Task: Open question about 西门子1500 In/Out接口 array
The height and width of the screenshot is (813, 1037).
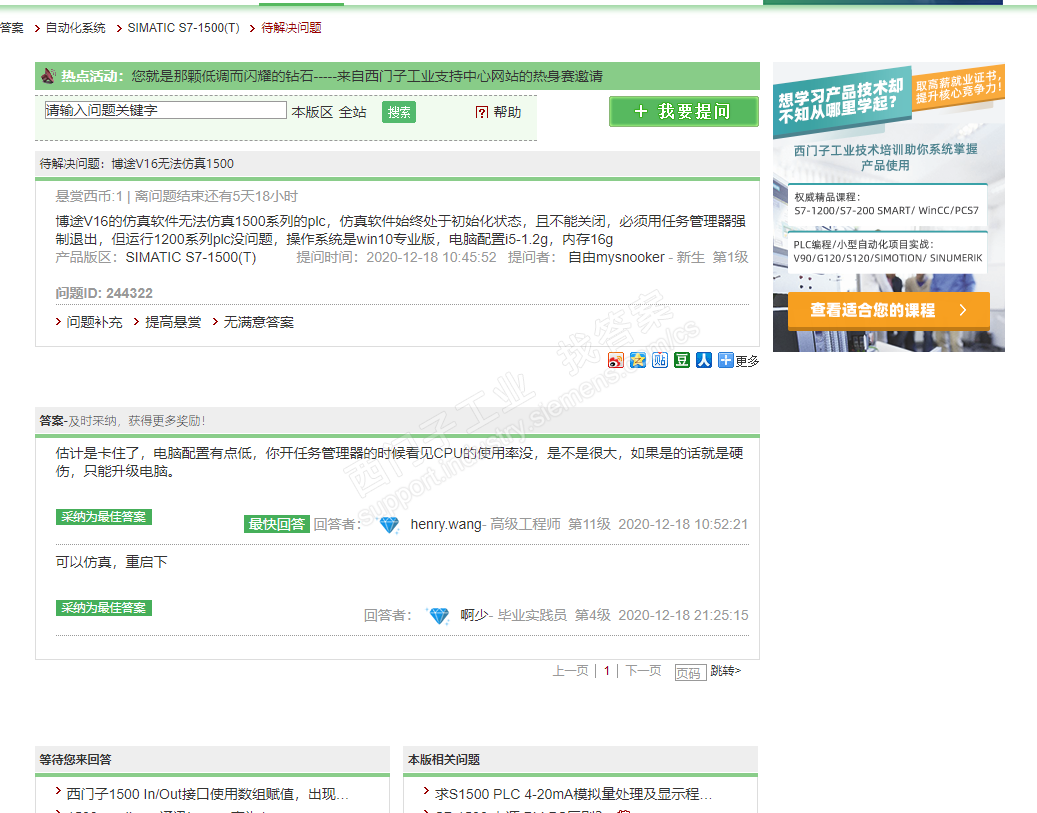Action: click(207, 794)
